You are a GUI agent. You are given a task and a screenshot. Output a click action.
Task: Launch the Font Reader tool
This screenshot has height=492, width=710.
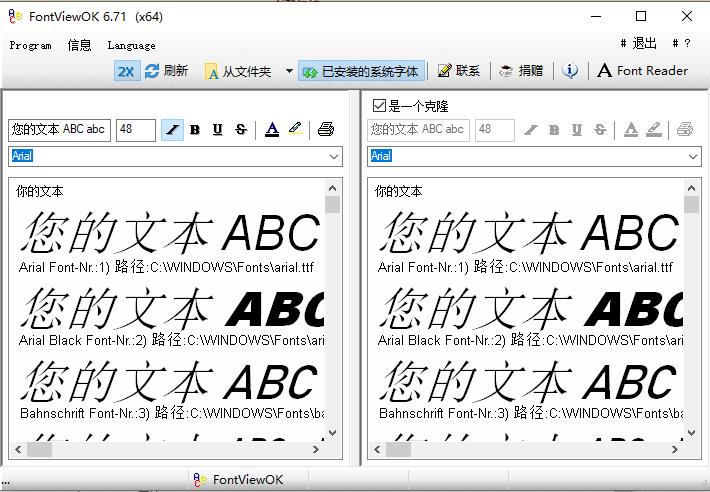tap(643, 71)
